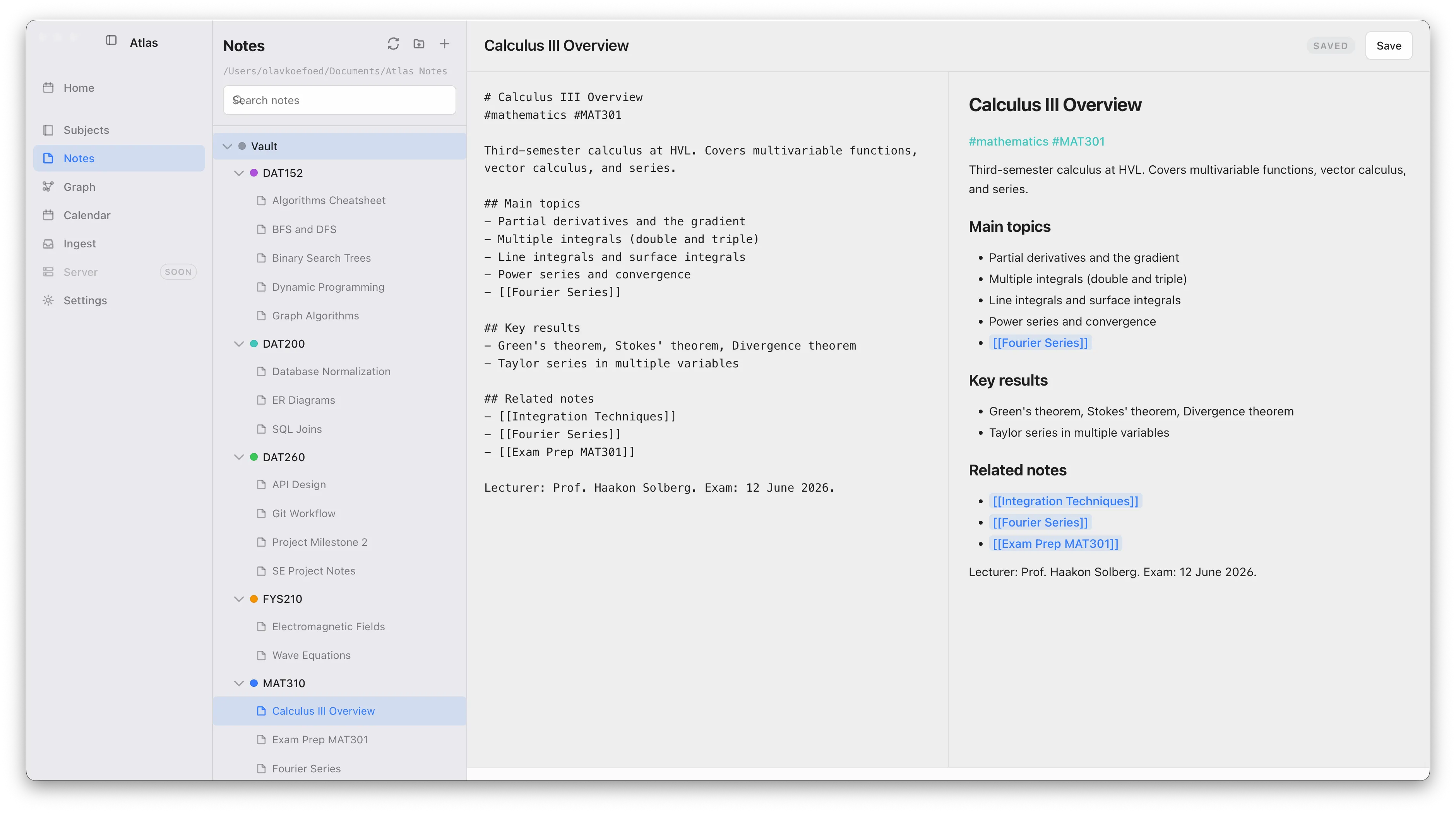Collapse the DAT152 folder
This screenshot has width=1456, height=813.
[x=238, y=173]
